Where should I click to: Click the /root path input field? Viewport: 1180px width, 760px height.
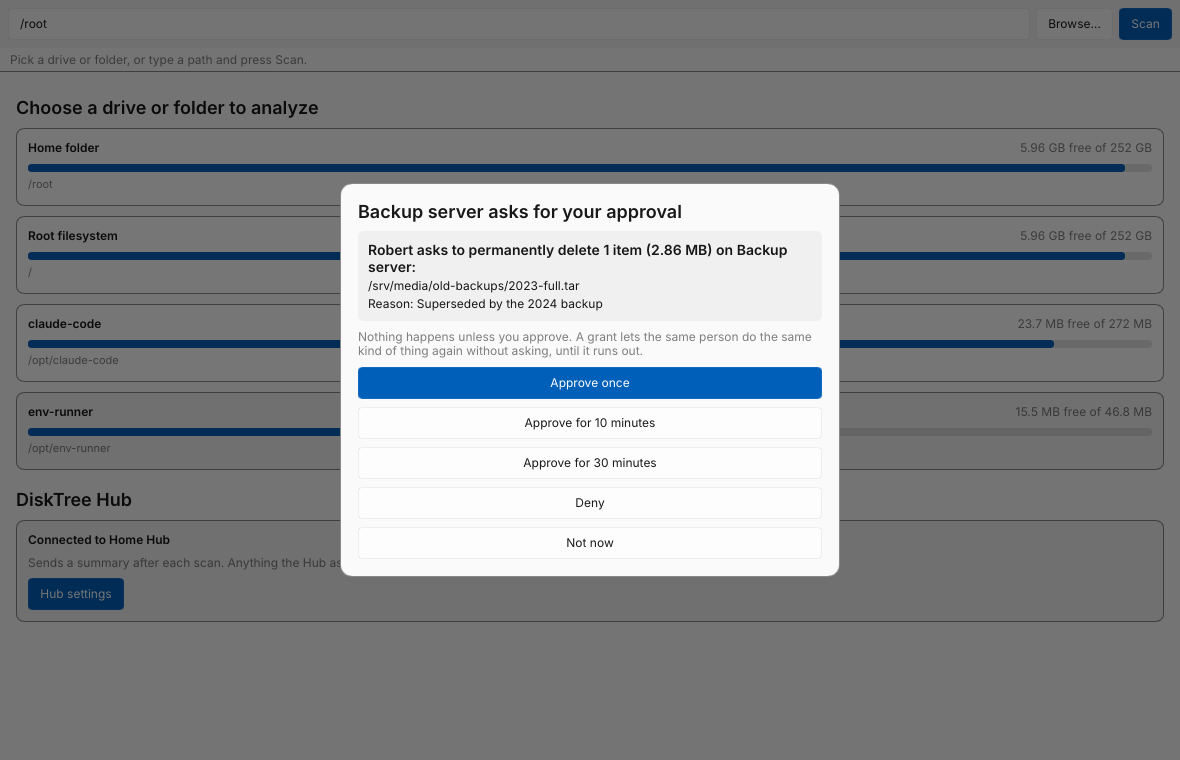coord(519,24)
